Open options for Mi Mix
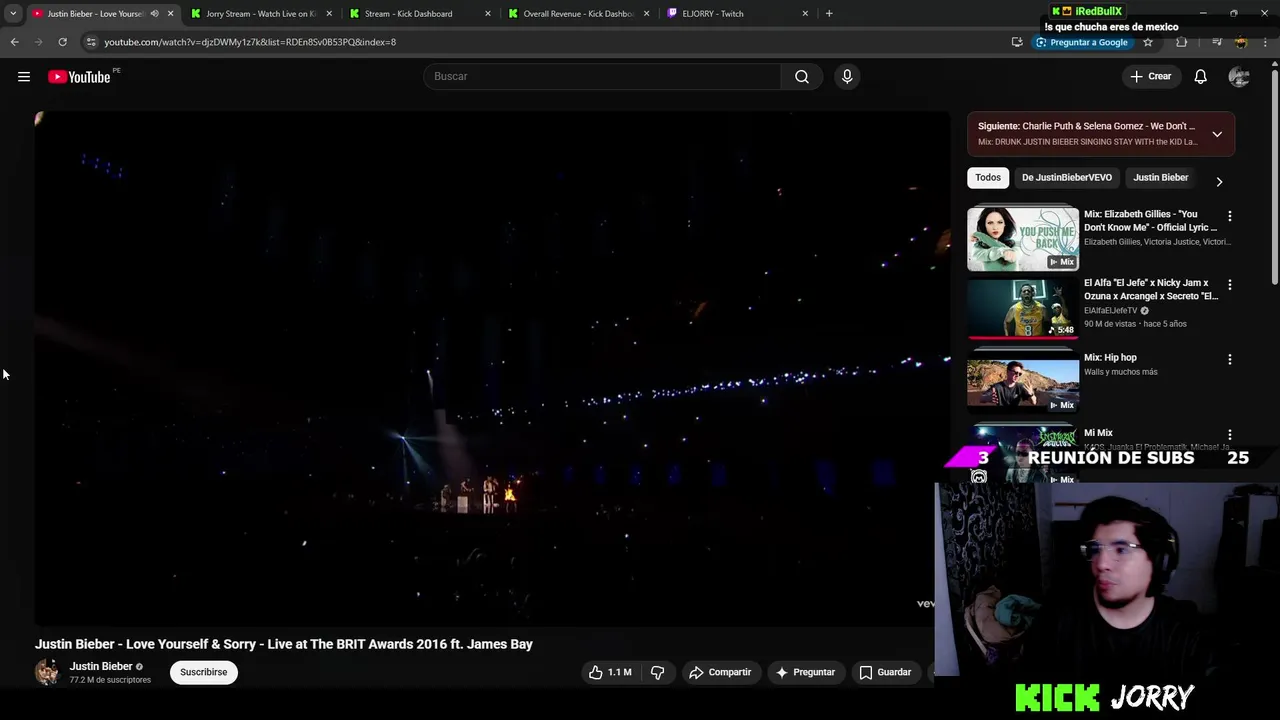Viewport: 1280px width, 720px height. point(1230,435)
